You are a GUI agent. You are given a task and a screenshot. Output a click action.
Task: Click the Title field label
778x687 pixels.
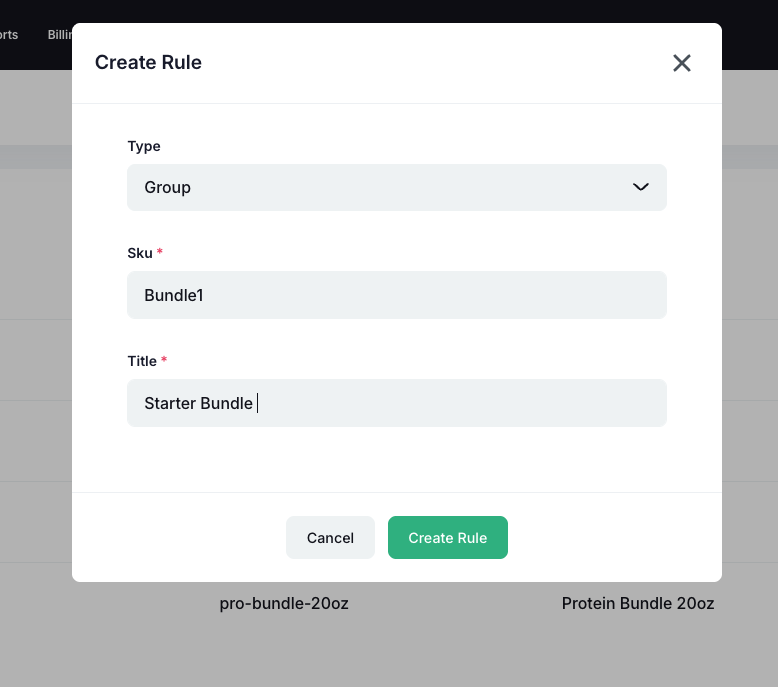tap(142, 361)
